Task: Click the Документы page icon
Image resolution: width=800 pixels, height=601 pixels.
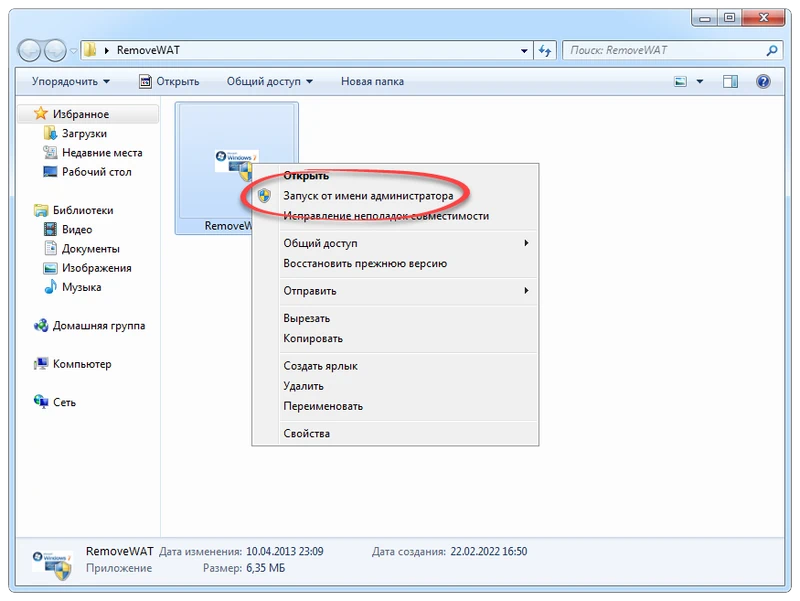Action: pyautogui.click(x=51, y=248)
